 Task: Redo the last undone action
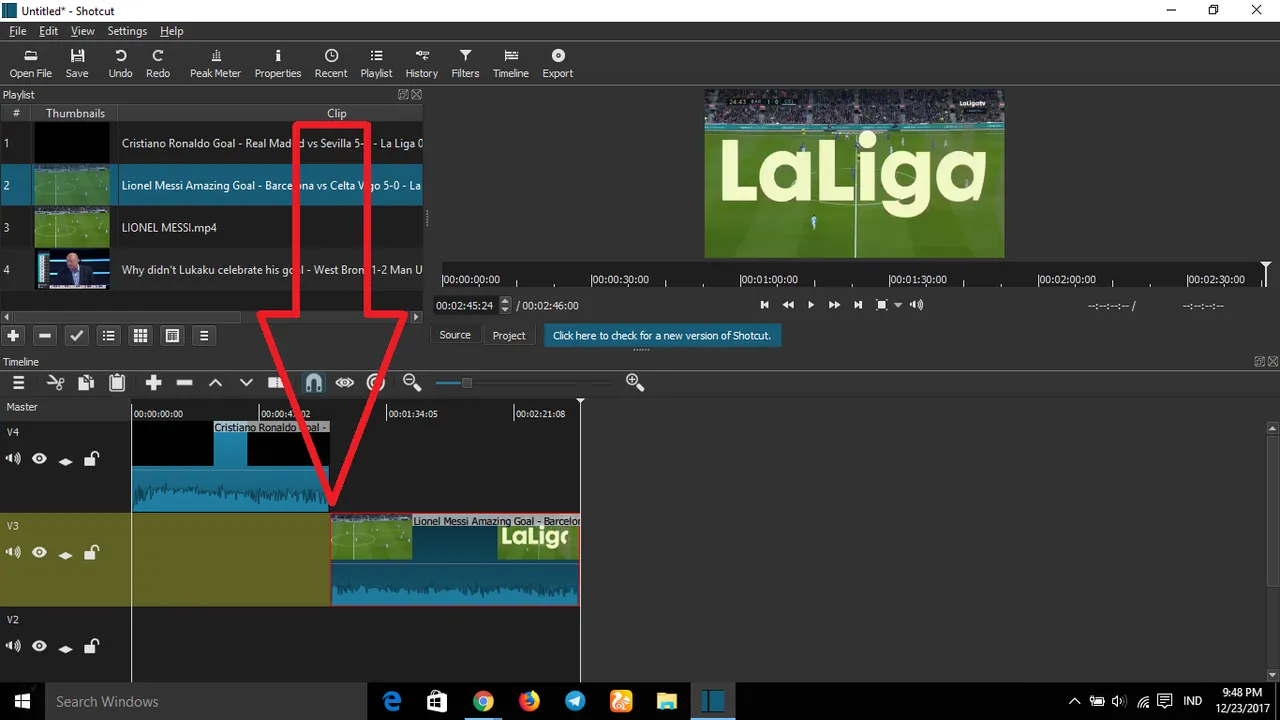coord(158,64)
